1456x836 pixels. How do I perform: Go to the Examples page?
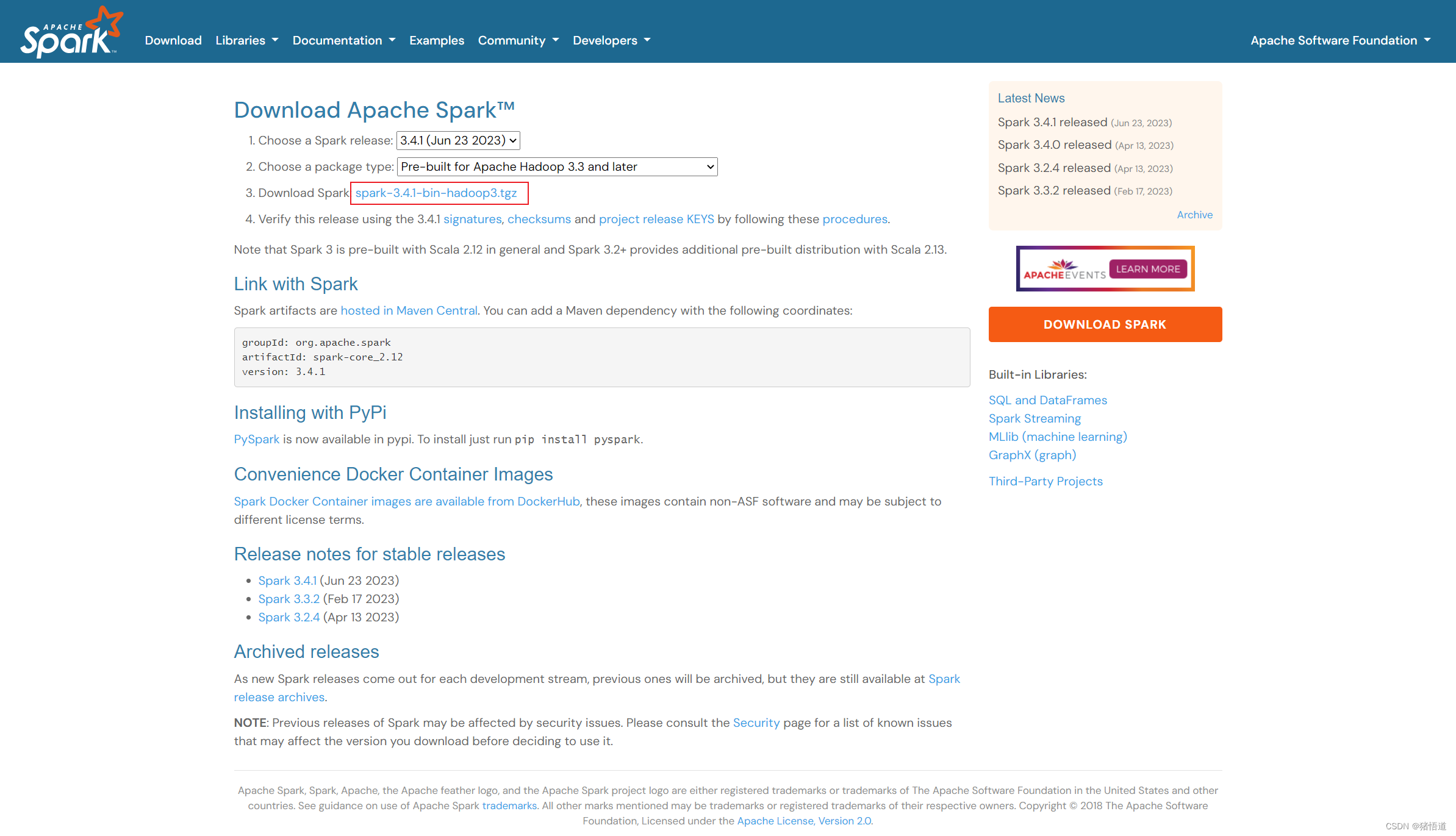coord(436,41)
